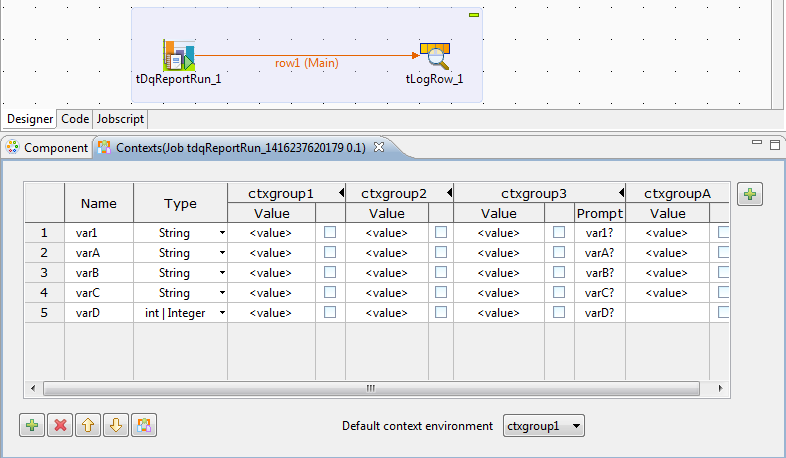Screen dimensions: 786x458
Task: Tick the ctxgroup1 checkbox for var1
Action: pos(330,233)
